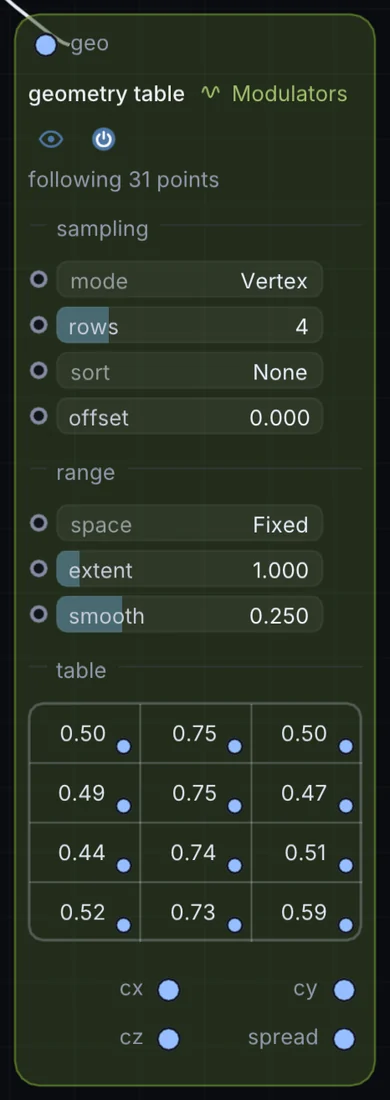Viewport: 390px width, 1100px height.
Task: Toggle the eye visibility icon
Action: 51,140
